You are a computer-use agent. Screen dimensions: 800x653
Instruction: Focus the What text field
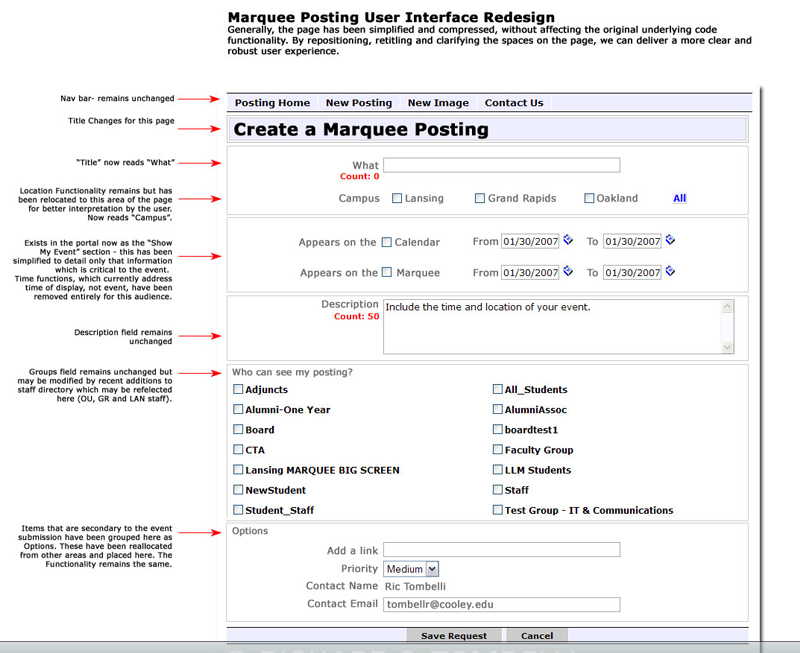point(502,165)
